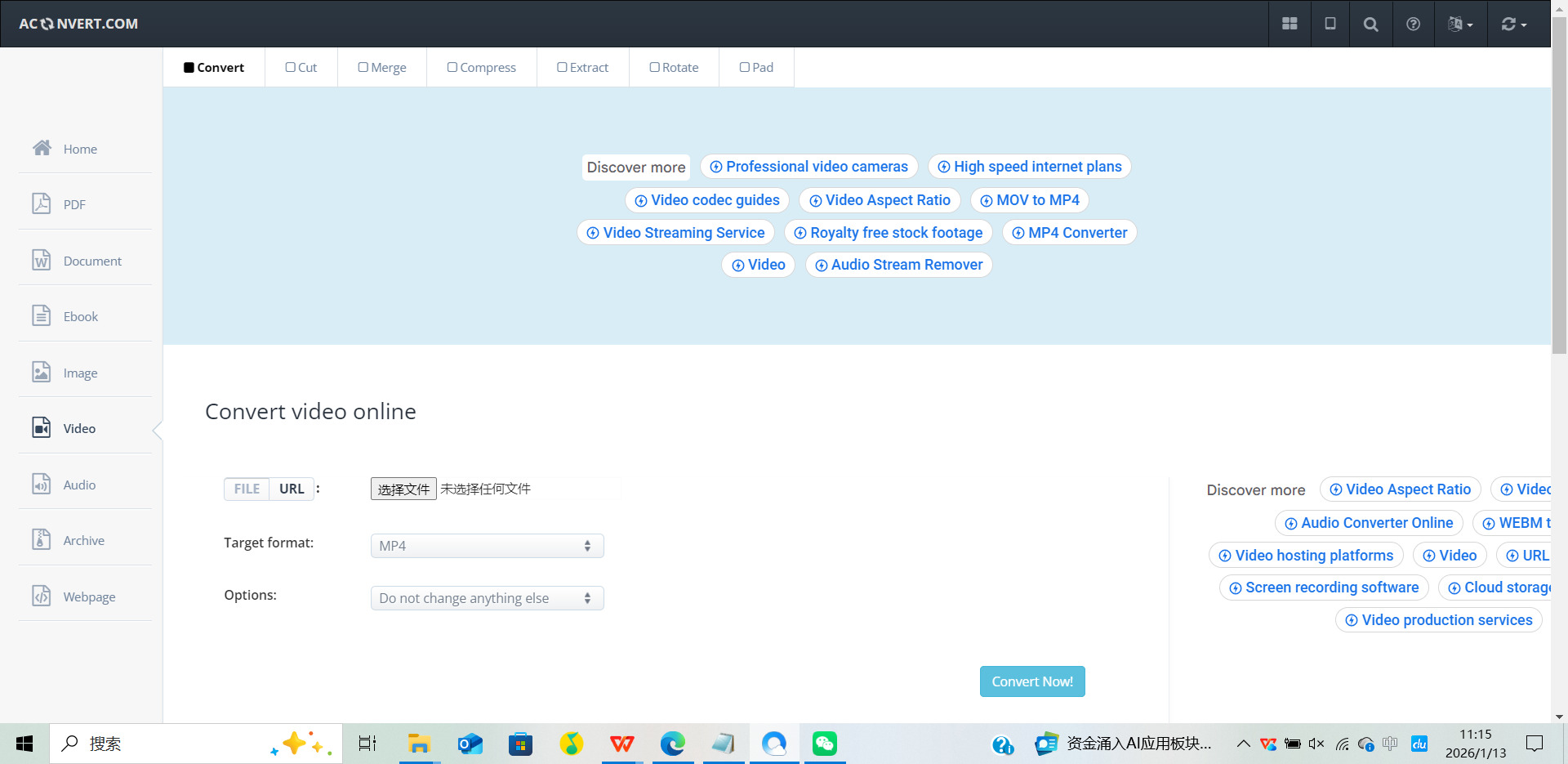The width and height of the screenshot is (1568, 764).
Task: Open the Video codec guides link
Action: (707, 200)
